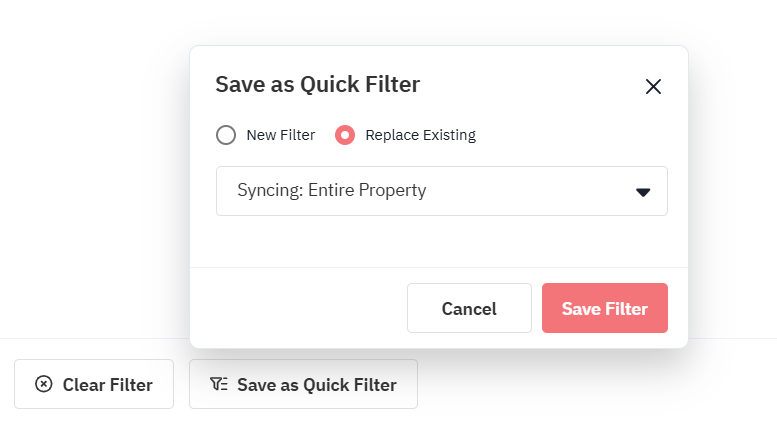Click the Clear Filter button
This screenshot has height=422, width=777.
pyautogui.click(x=94, y=384)
